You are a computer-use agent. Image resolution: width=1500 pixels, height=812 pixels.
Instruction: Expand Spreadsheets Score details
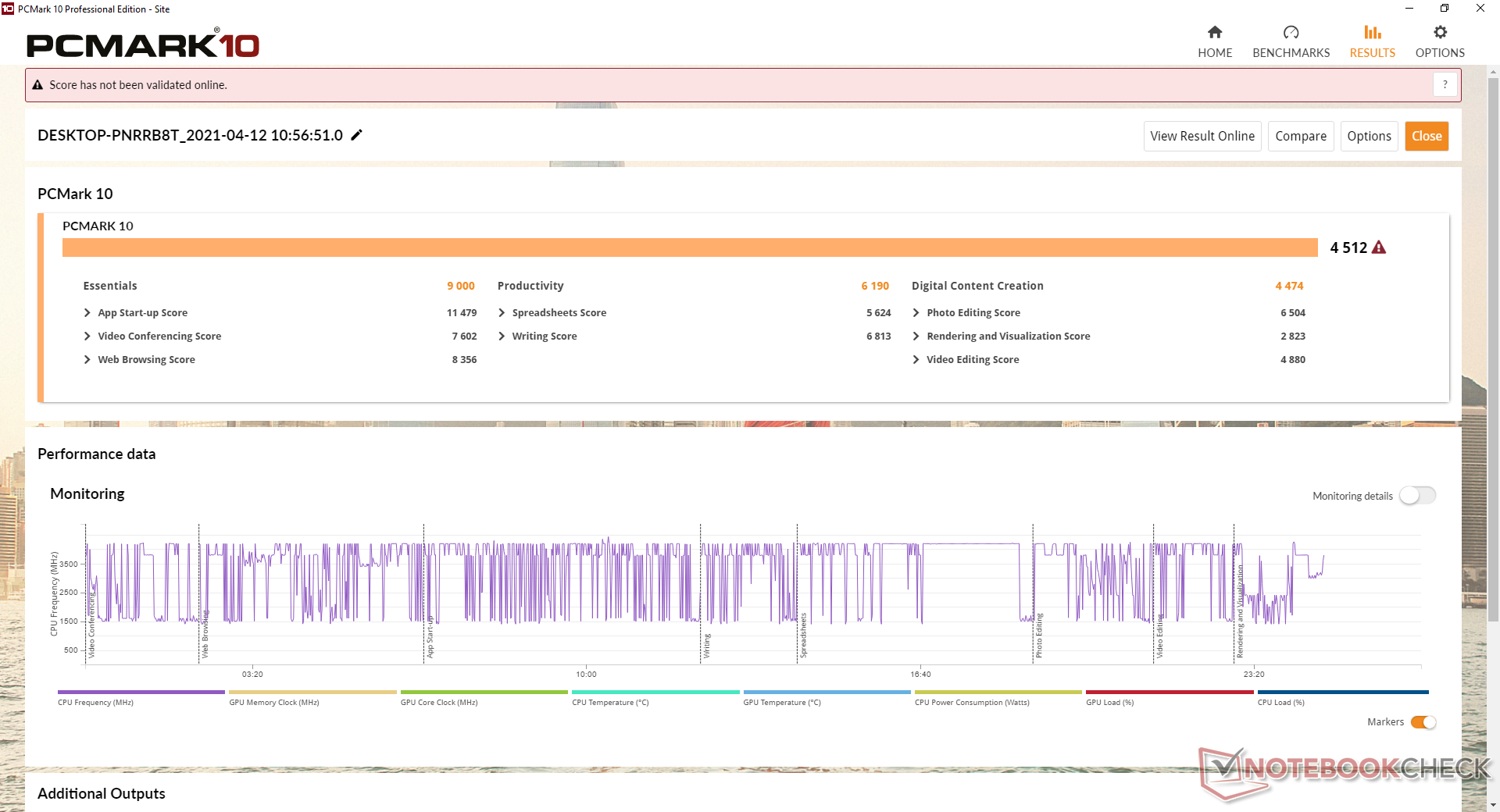[502, 313]
